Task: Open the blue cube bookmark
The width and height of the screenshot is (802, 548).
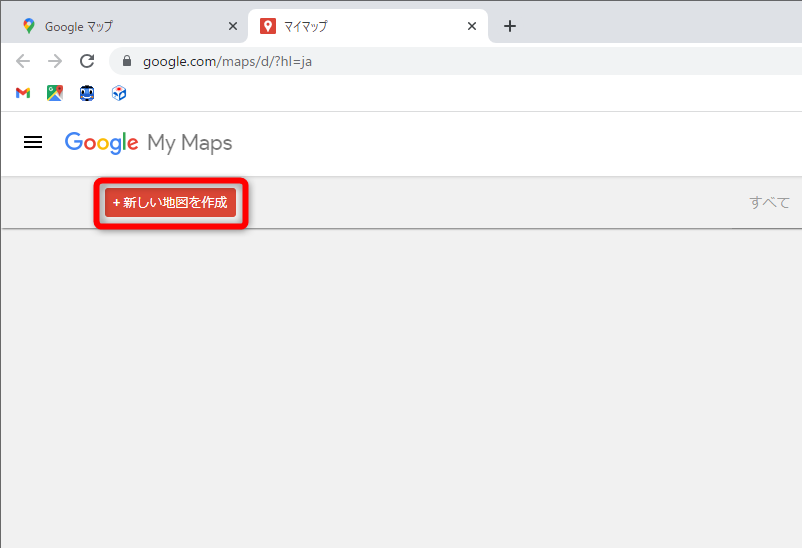Action: click(119, 93)
